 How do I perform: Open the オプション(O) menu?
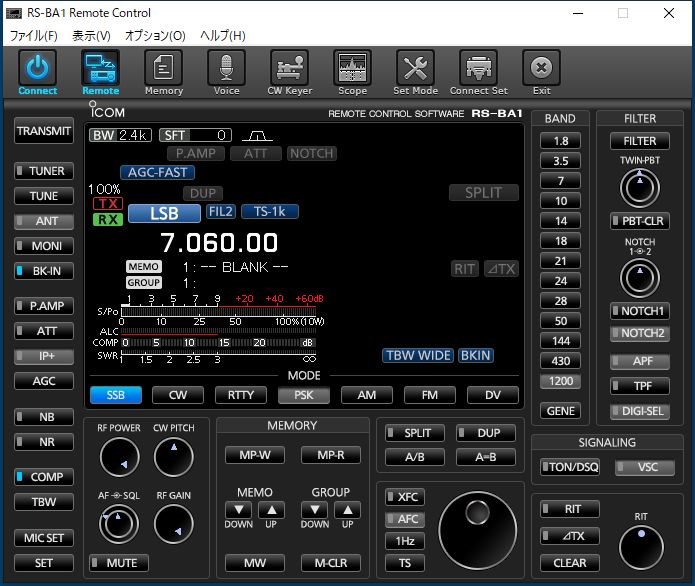pos(155,35)
